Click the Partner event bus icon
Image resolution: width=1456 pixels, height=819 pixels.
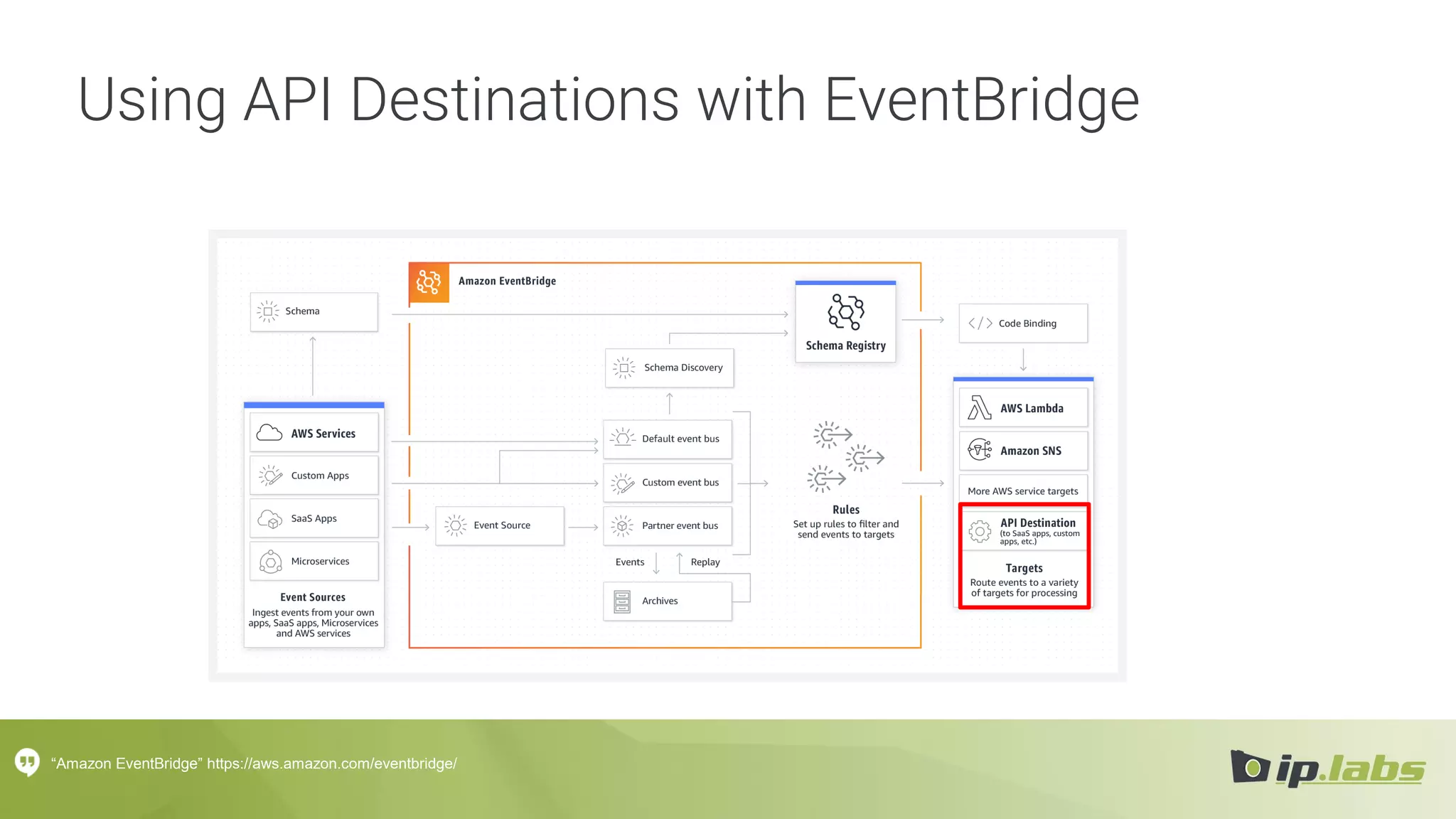pyautogui.click(x=622, y=526)
